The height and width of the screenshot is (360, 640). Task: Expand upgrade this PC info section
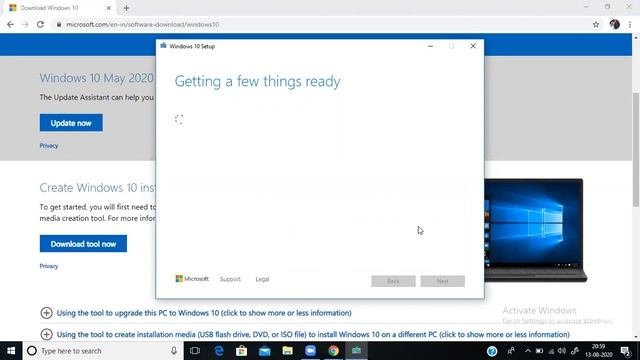[x=47, y=313]
